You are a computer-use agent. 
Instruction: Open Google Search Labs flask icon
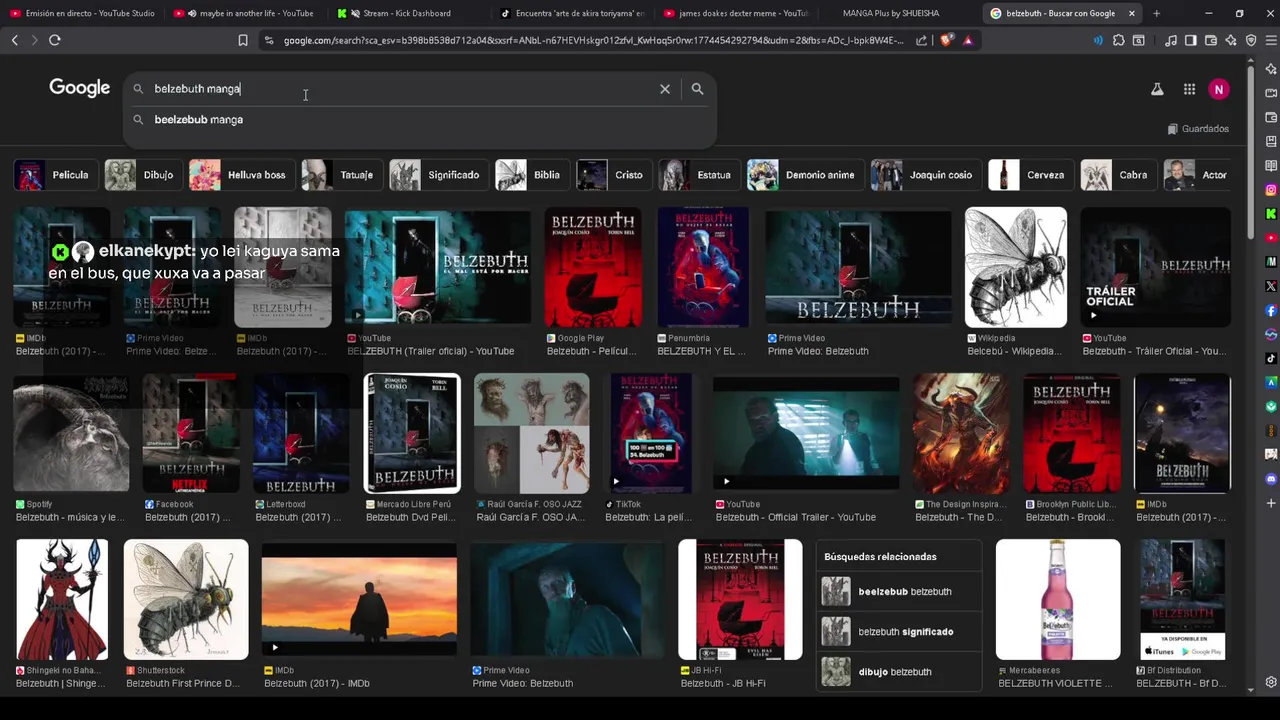(x=1157, y=89)
